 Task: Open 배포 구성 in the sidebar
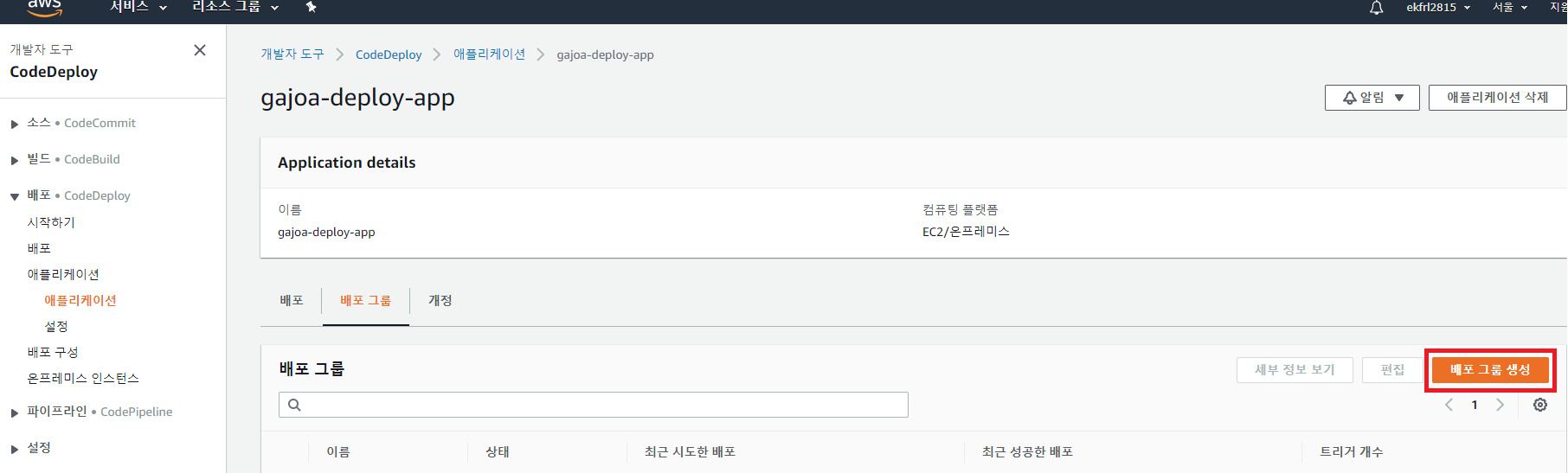tap(53, 352)
